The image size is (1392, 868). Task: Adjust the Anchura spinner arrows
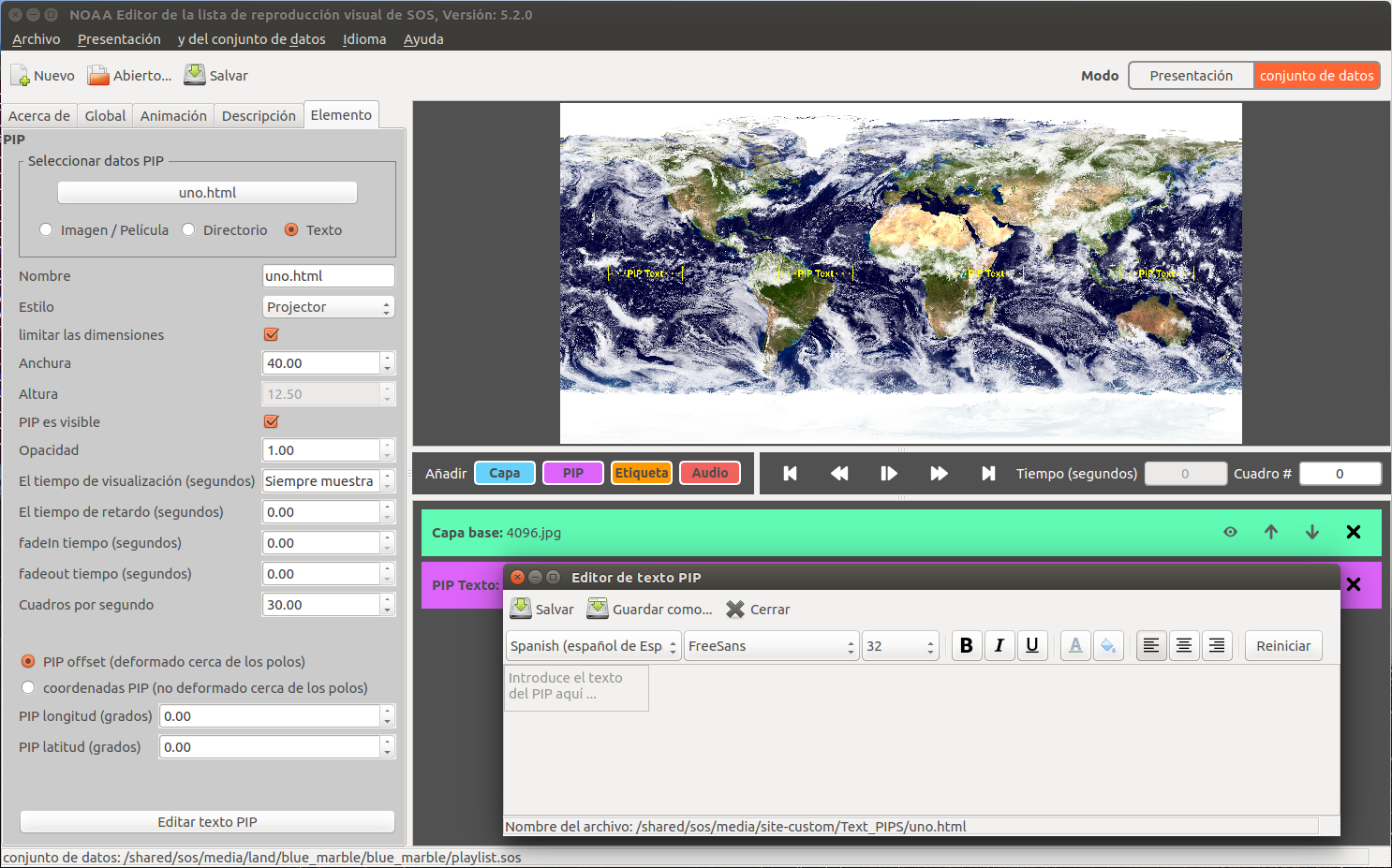[x=387, y=363]
